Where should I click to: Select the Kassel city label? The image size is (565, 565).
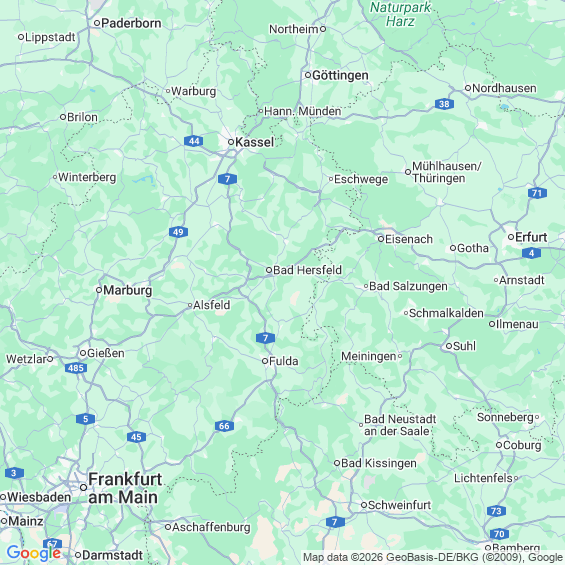point(254,142)
